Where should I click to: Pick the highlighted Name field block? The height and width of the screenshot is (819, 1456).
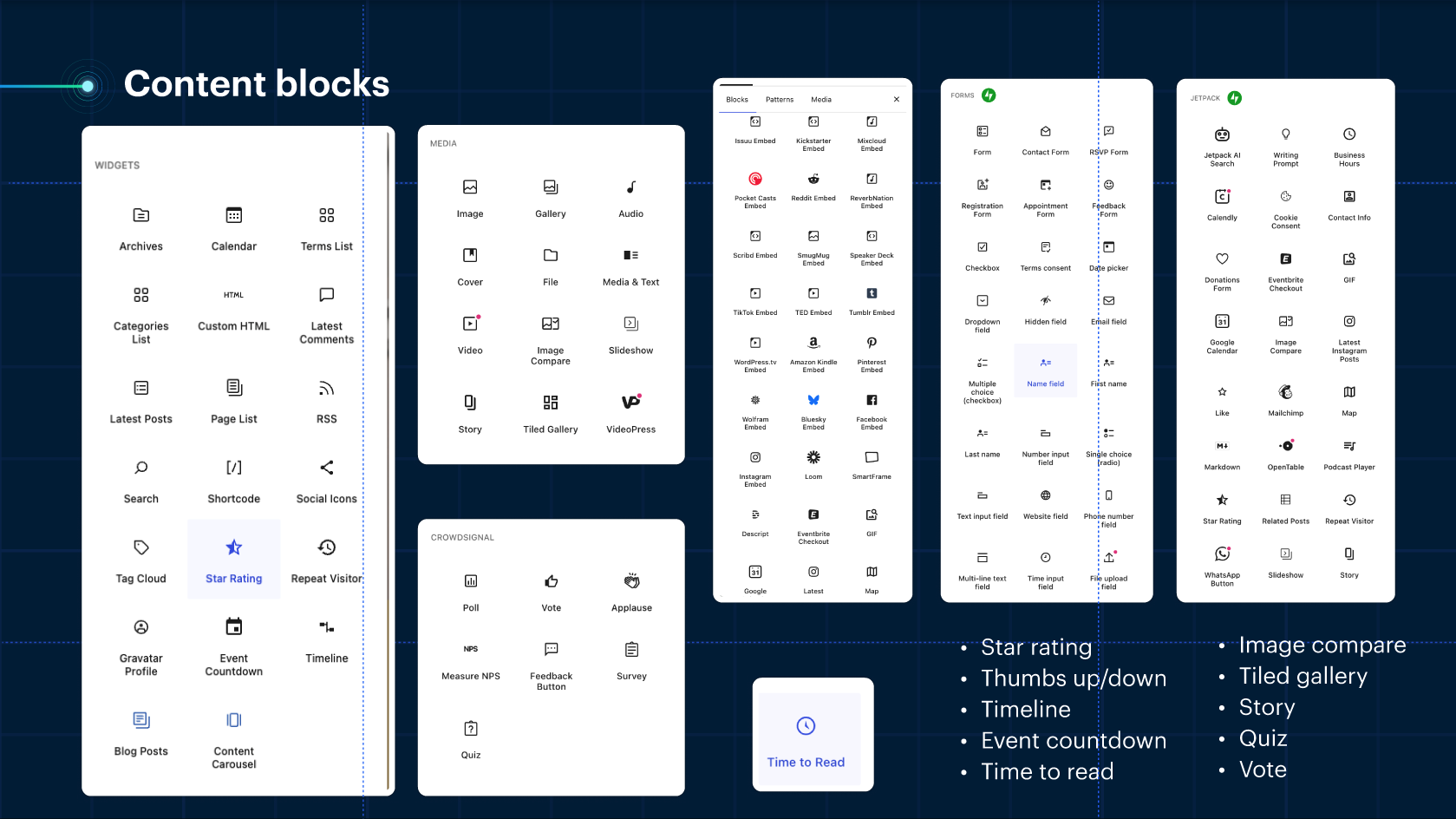[x=1046, y=370]
